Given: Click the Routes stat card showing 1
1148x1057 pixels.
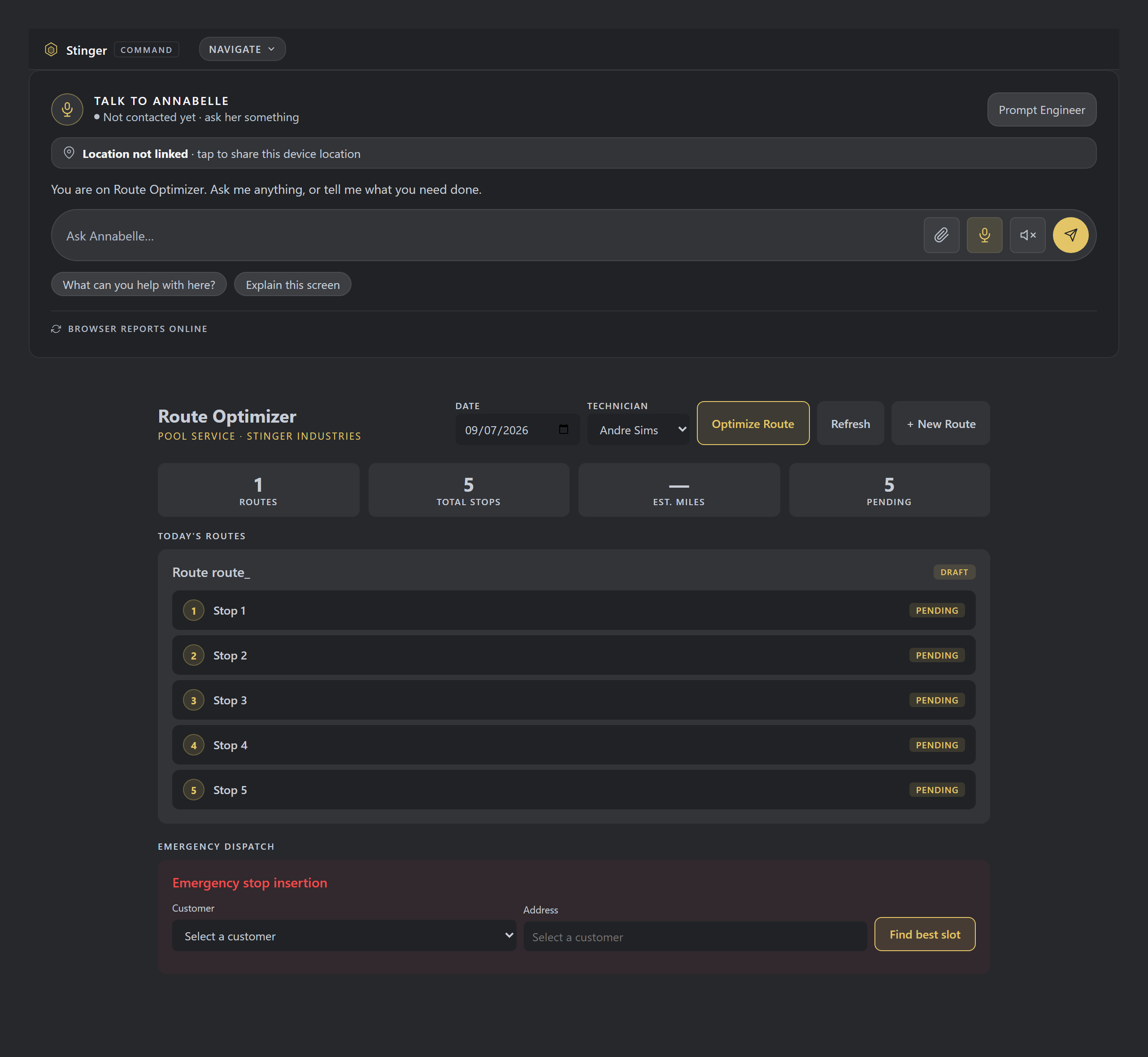Looking at the screenshot, I should (x=258, y=490).
